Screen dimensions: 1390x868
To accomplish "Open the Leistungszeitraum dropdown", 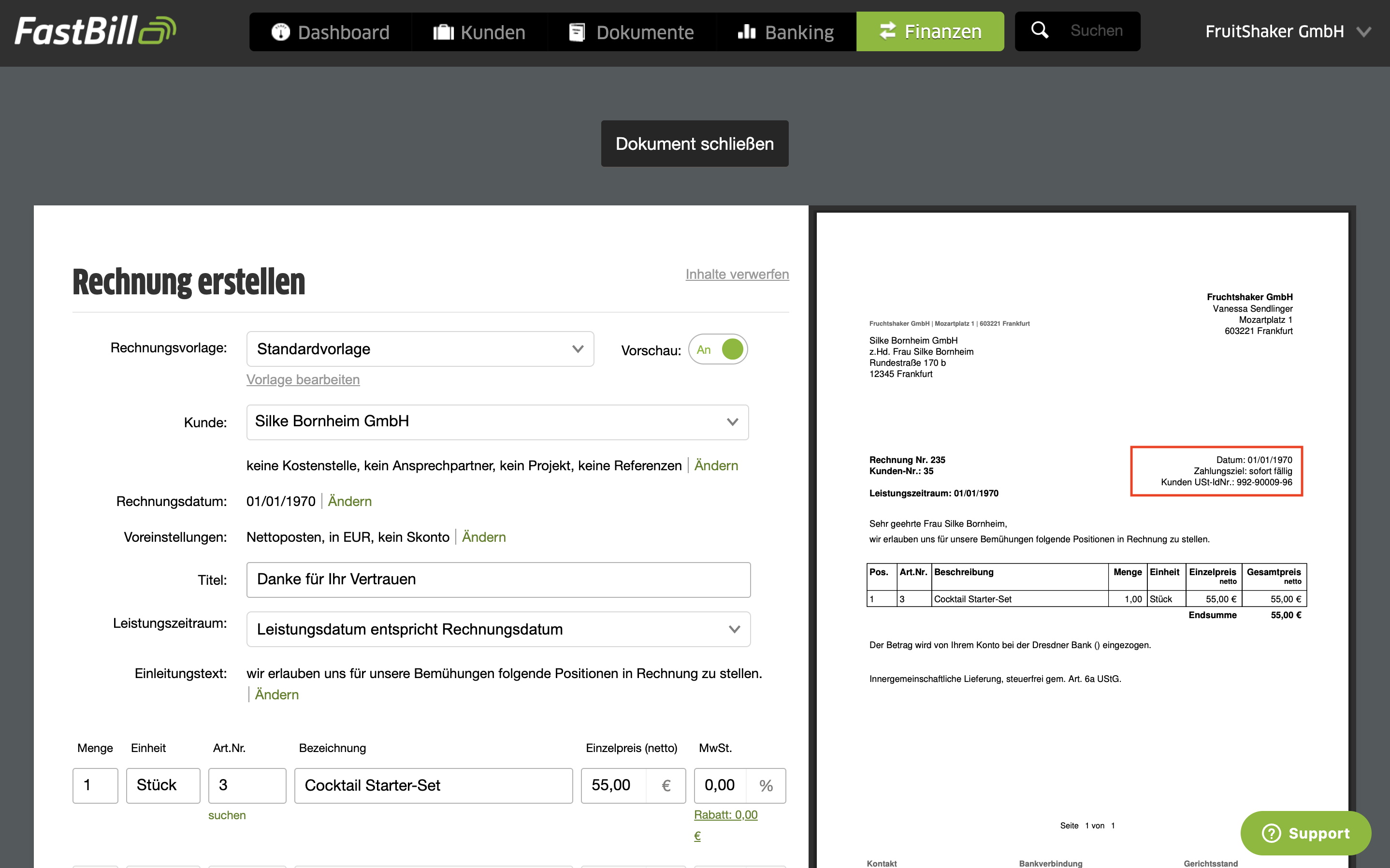I will 498,629.
